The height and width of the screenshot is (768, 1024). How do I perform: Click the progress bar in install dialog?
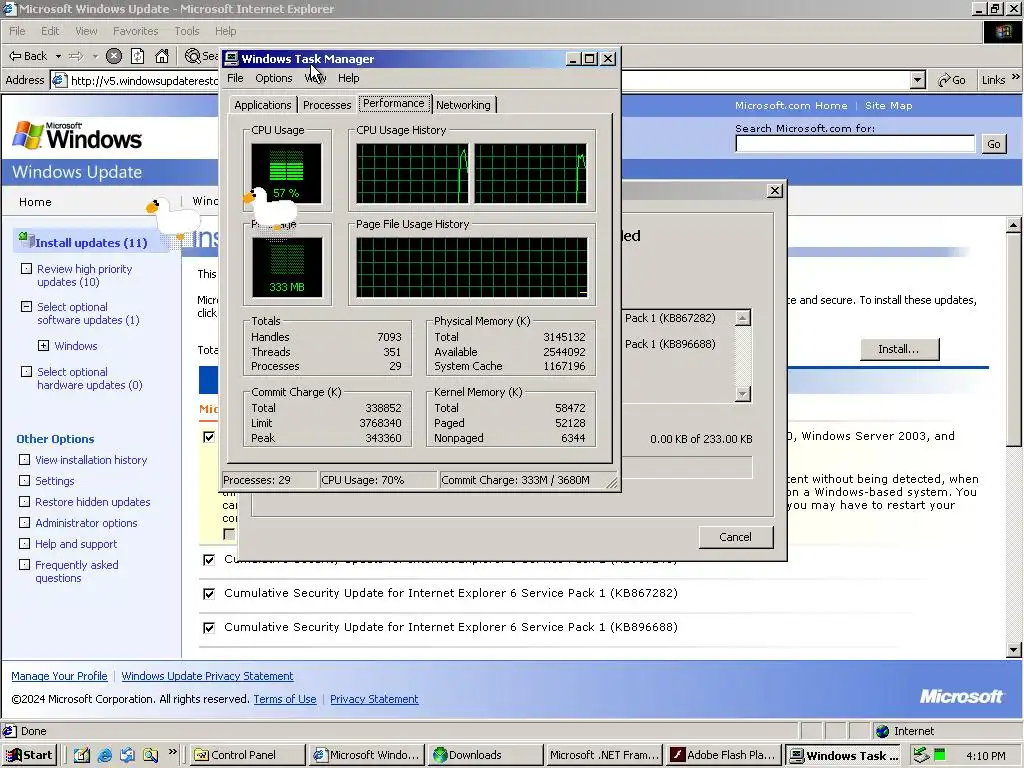[687, 468]
